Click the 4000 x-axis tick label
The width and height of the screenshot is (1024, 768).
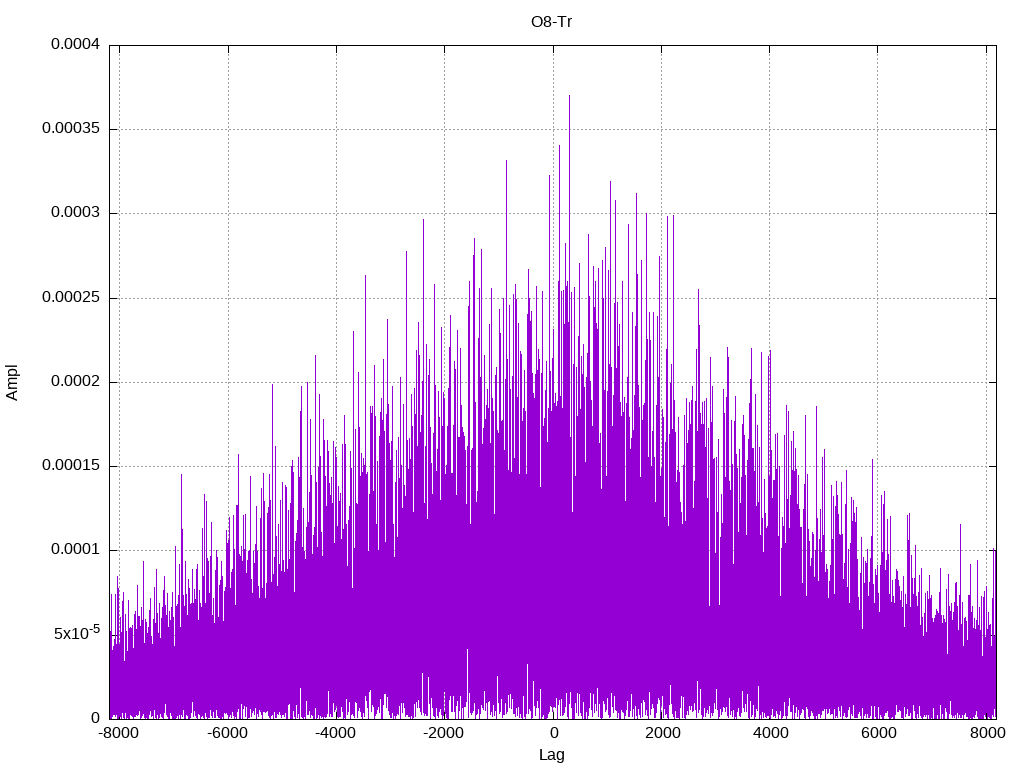click(771, 733)
